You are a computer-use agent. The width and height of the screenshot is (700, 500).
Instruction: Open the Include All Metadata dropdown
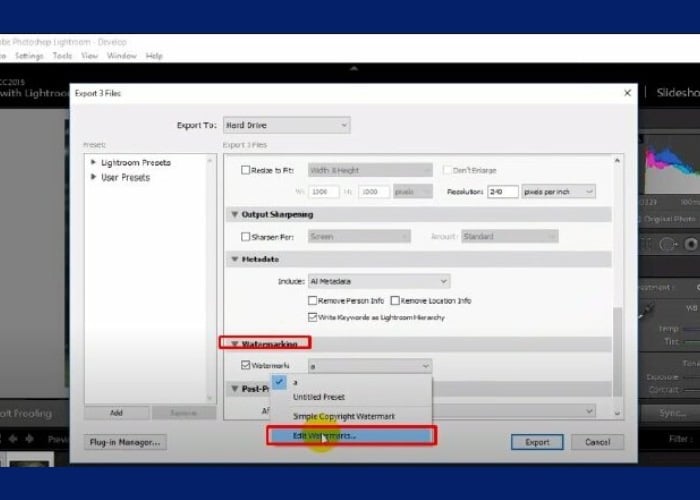(379, 281)
